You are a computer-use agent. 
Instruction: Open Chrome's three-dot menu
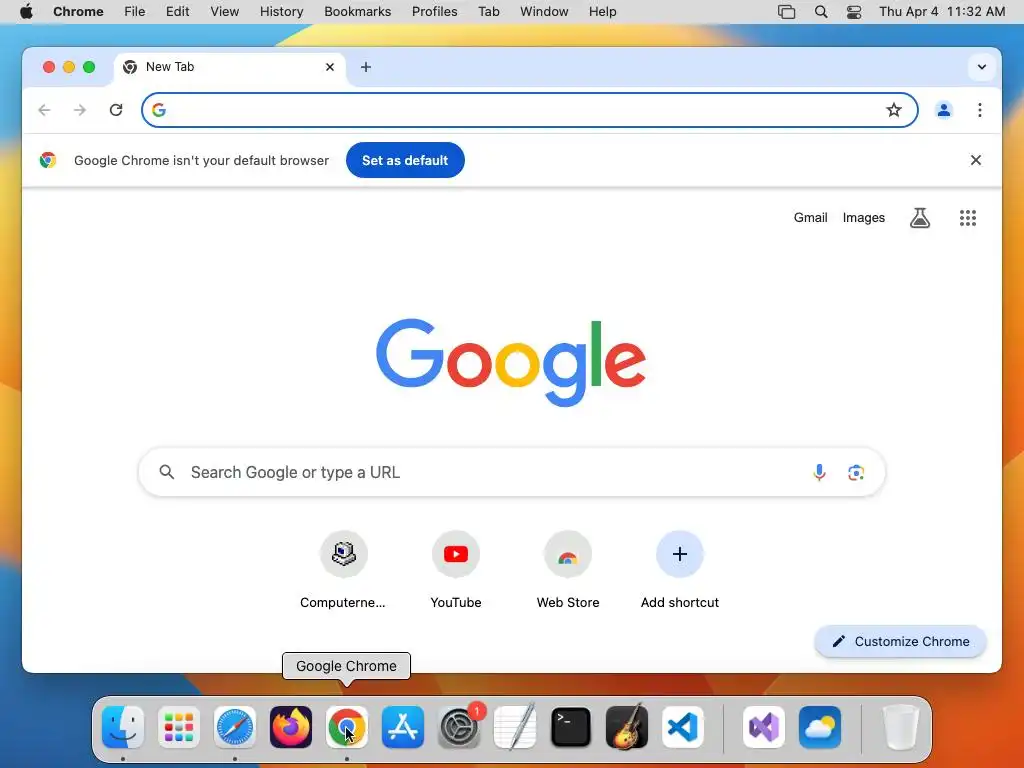(x=979, y=110)
